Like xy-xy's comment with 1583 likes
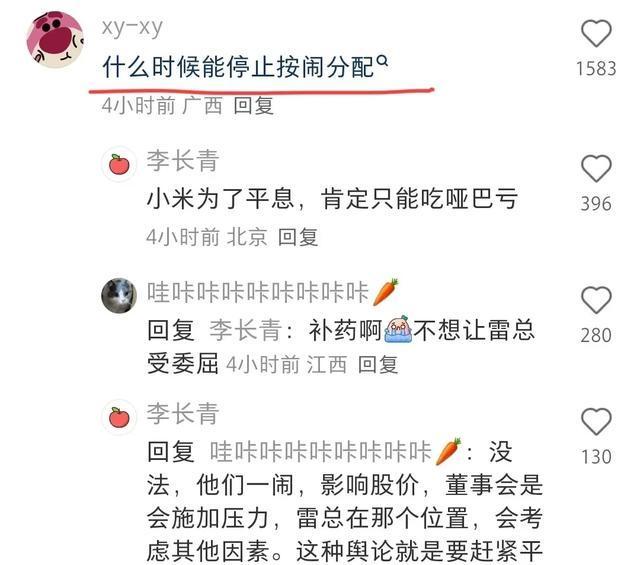Screen dimensions: 640x565 click(596, 33)
